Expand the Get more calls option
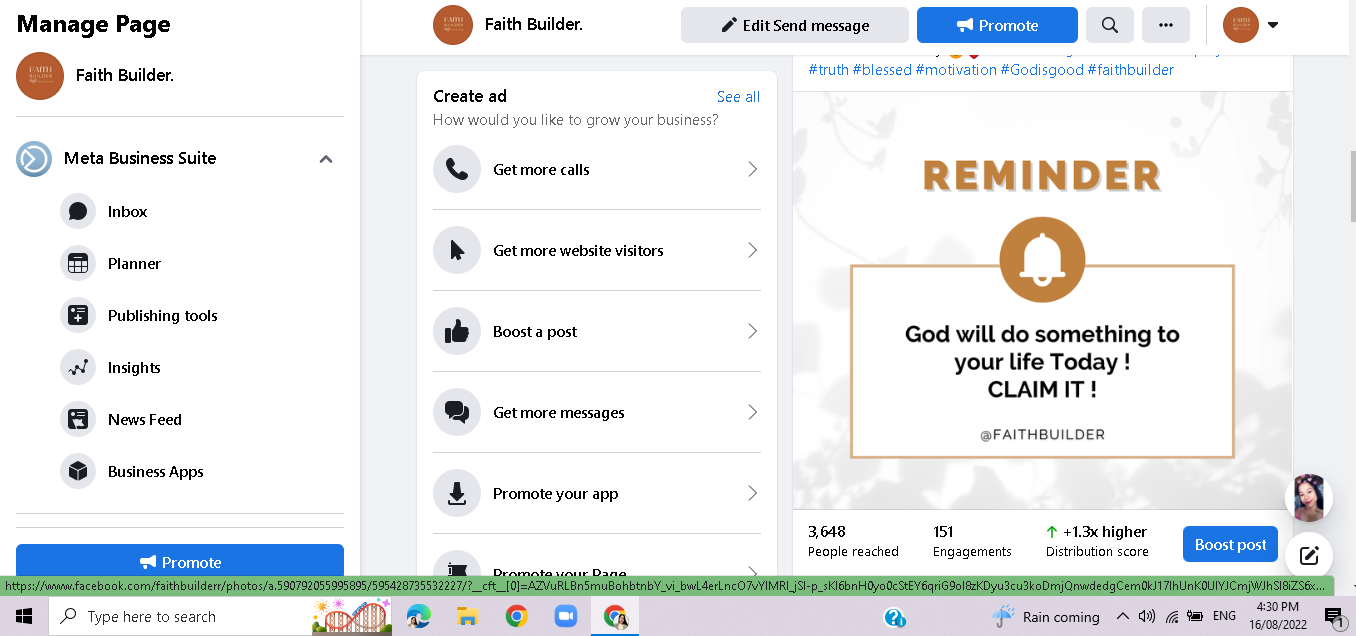 click(x=597, y=170)
